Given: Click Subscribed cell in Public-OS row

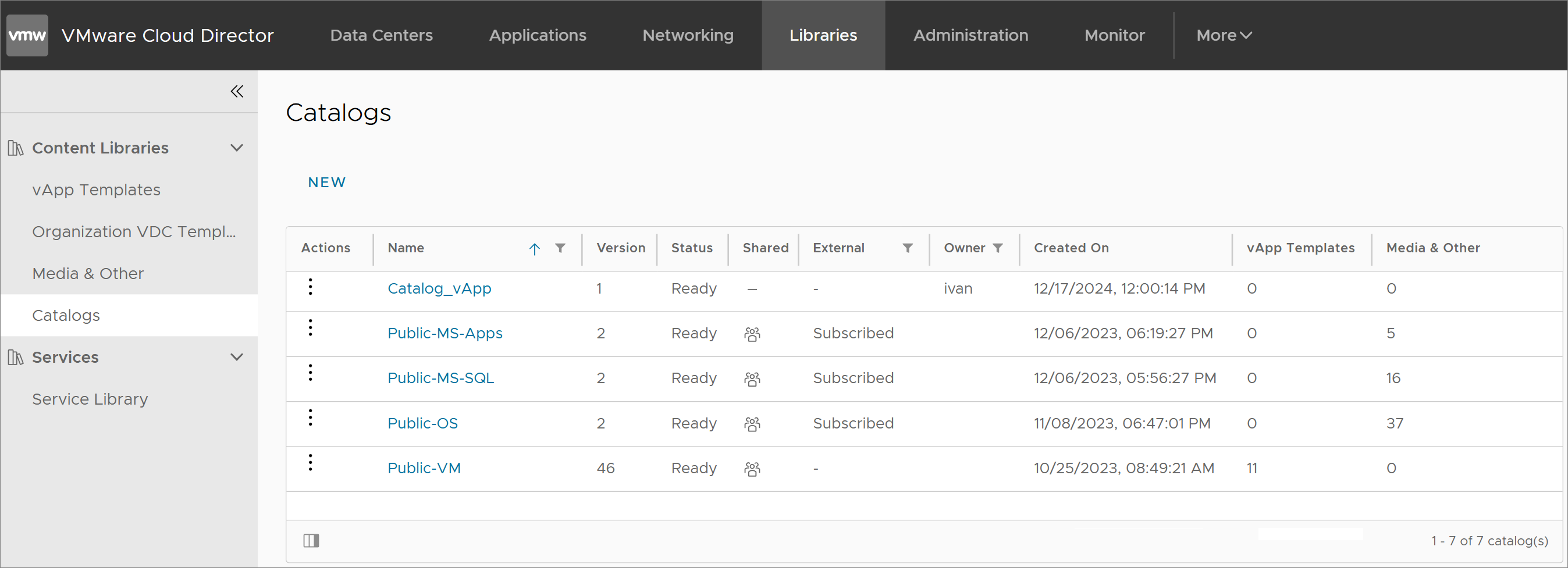Looking at the screenshot, I should click(x=854, y=423).
